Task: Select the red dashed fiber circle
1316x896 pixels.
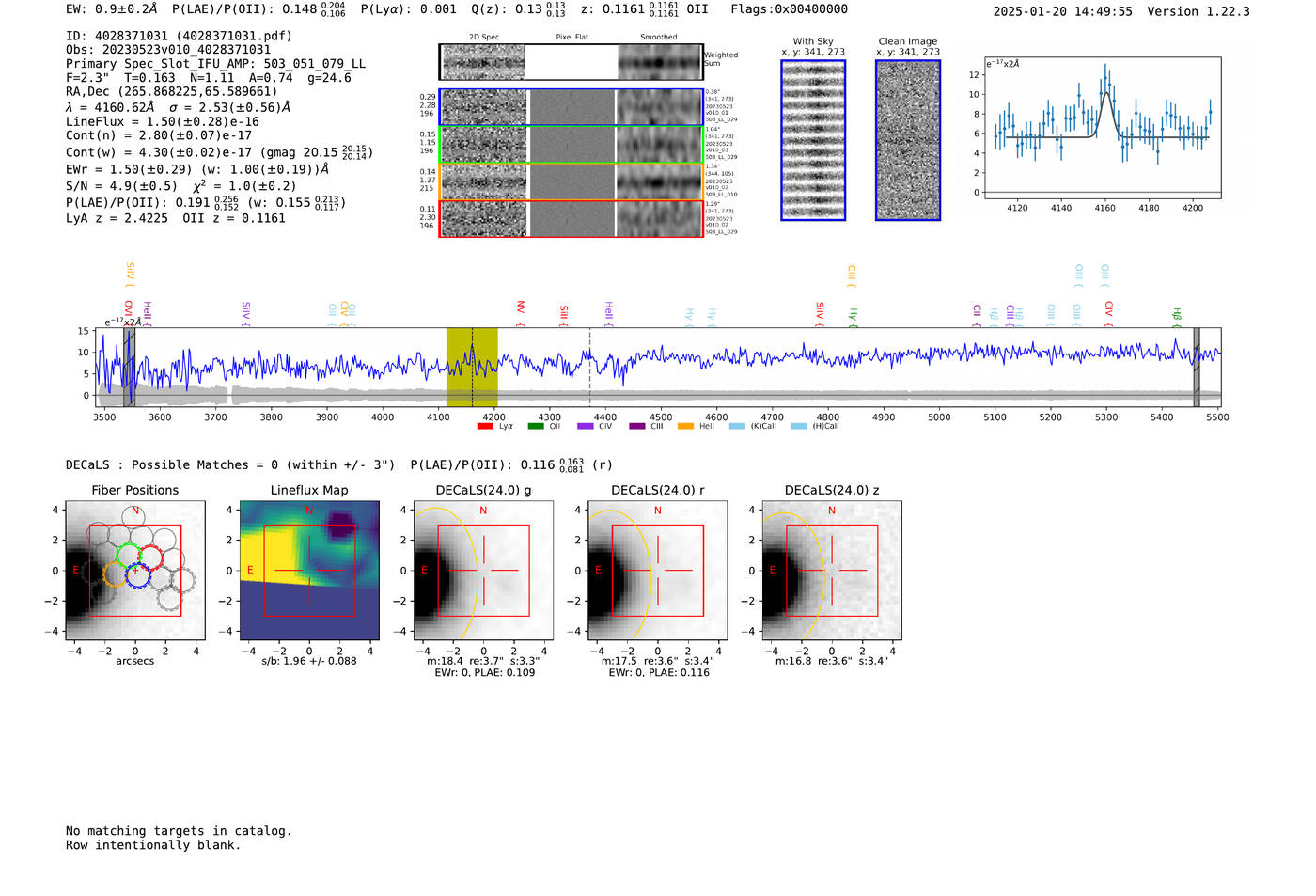Action: point(150,557)
